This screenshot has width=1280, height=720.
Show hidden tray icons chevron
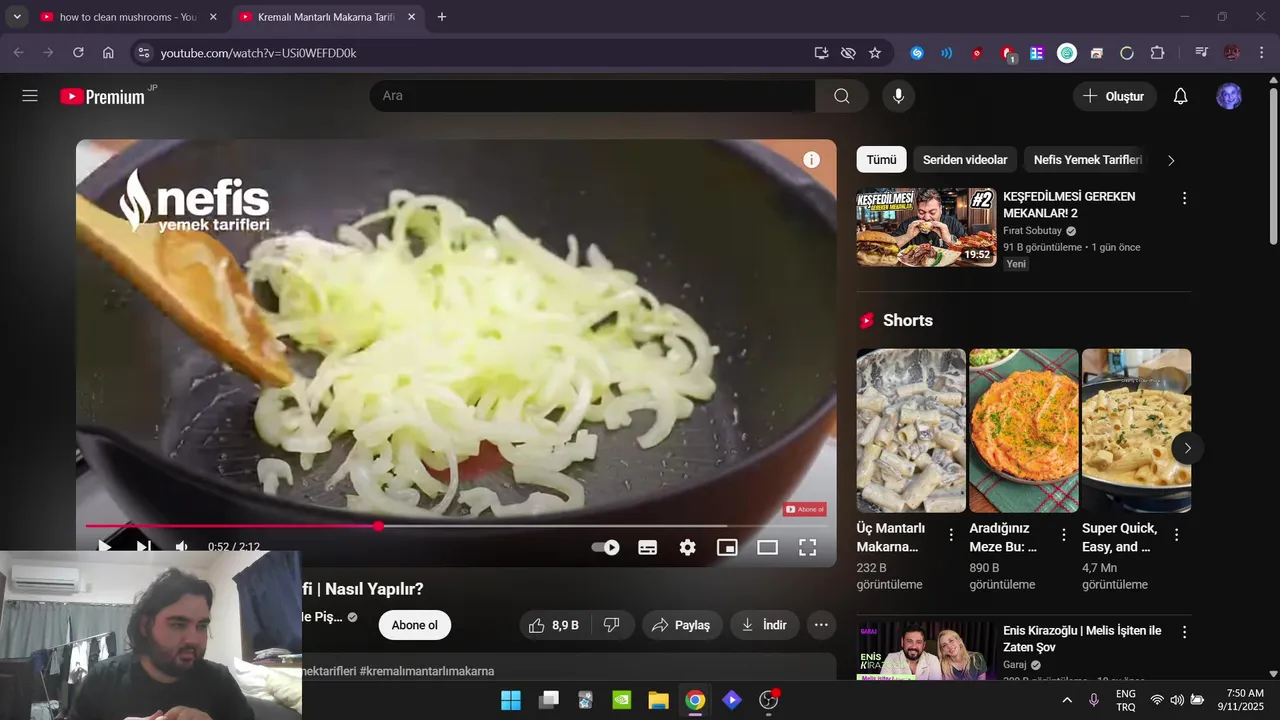click(x=1067, y=700)
